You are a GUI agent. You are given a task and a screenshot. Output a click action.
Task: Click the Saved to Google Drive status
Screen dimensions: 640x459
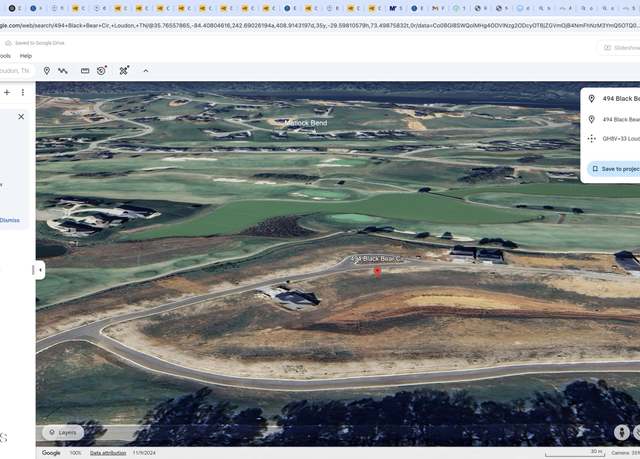[35, 43]
